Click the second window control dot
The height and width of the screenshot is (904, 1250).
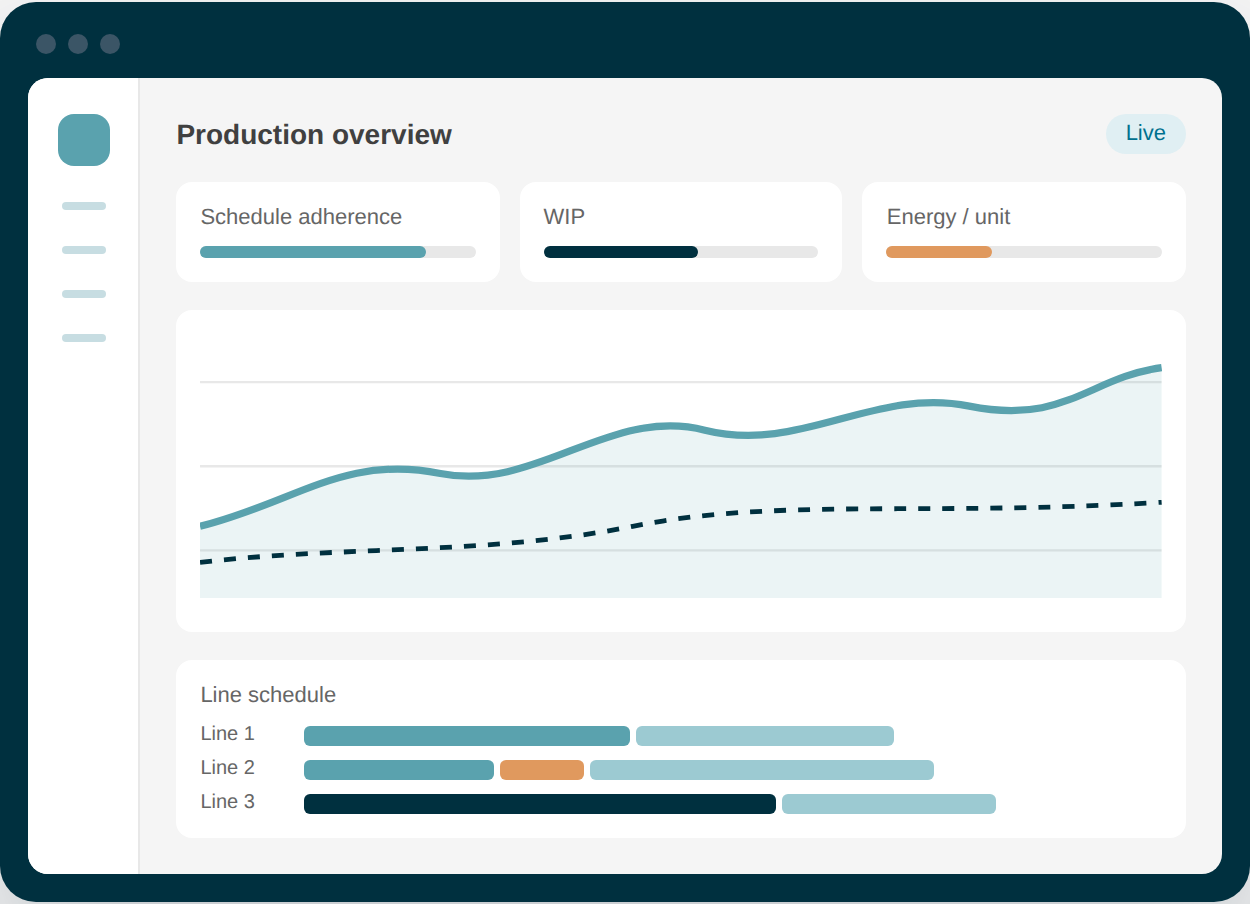tap(78, 44)
